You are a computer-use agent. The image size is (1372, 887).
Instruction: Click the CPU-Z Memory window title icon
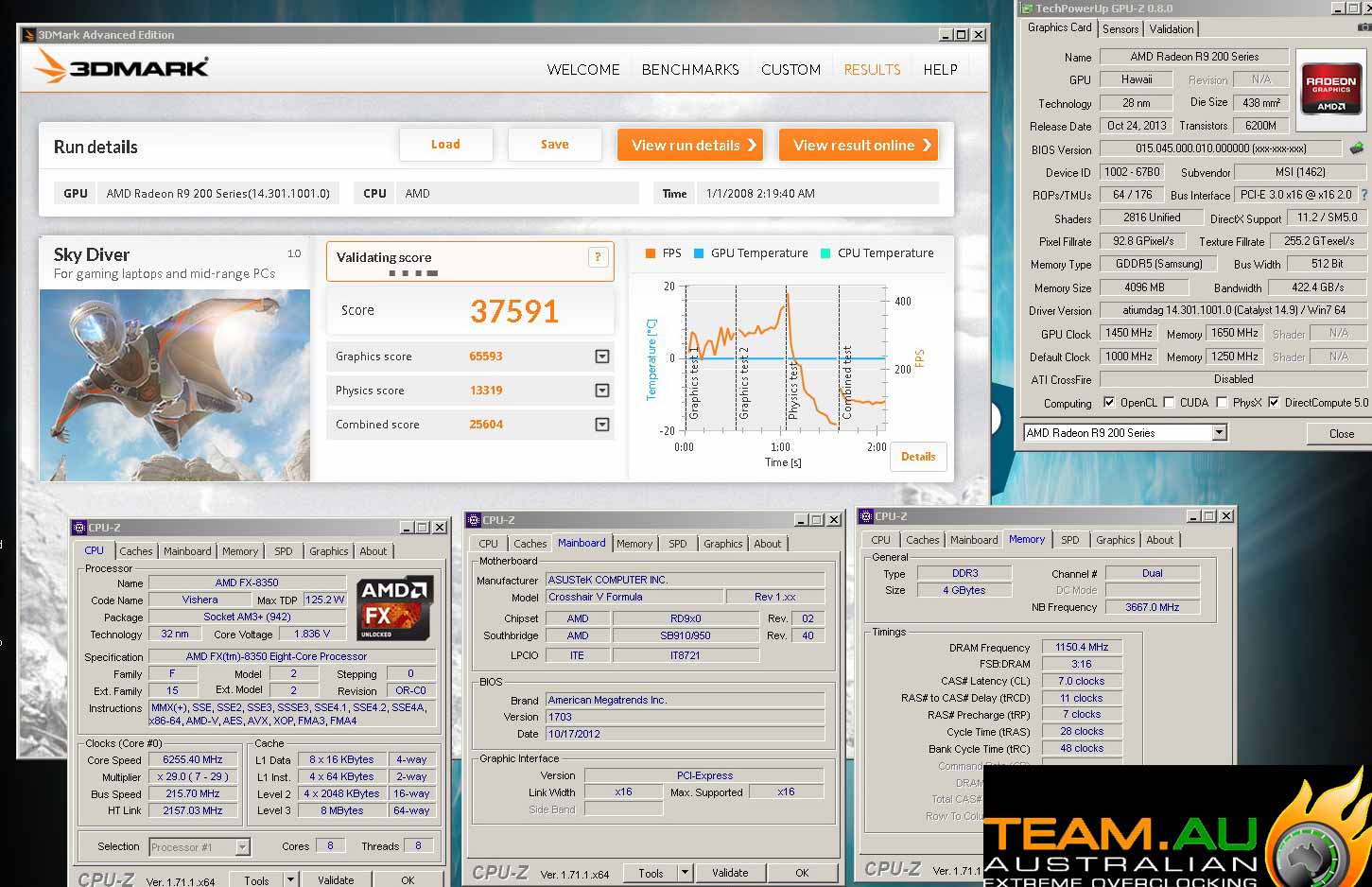[x=866, y=516]
